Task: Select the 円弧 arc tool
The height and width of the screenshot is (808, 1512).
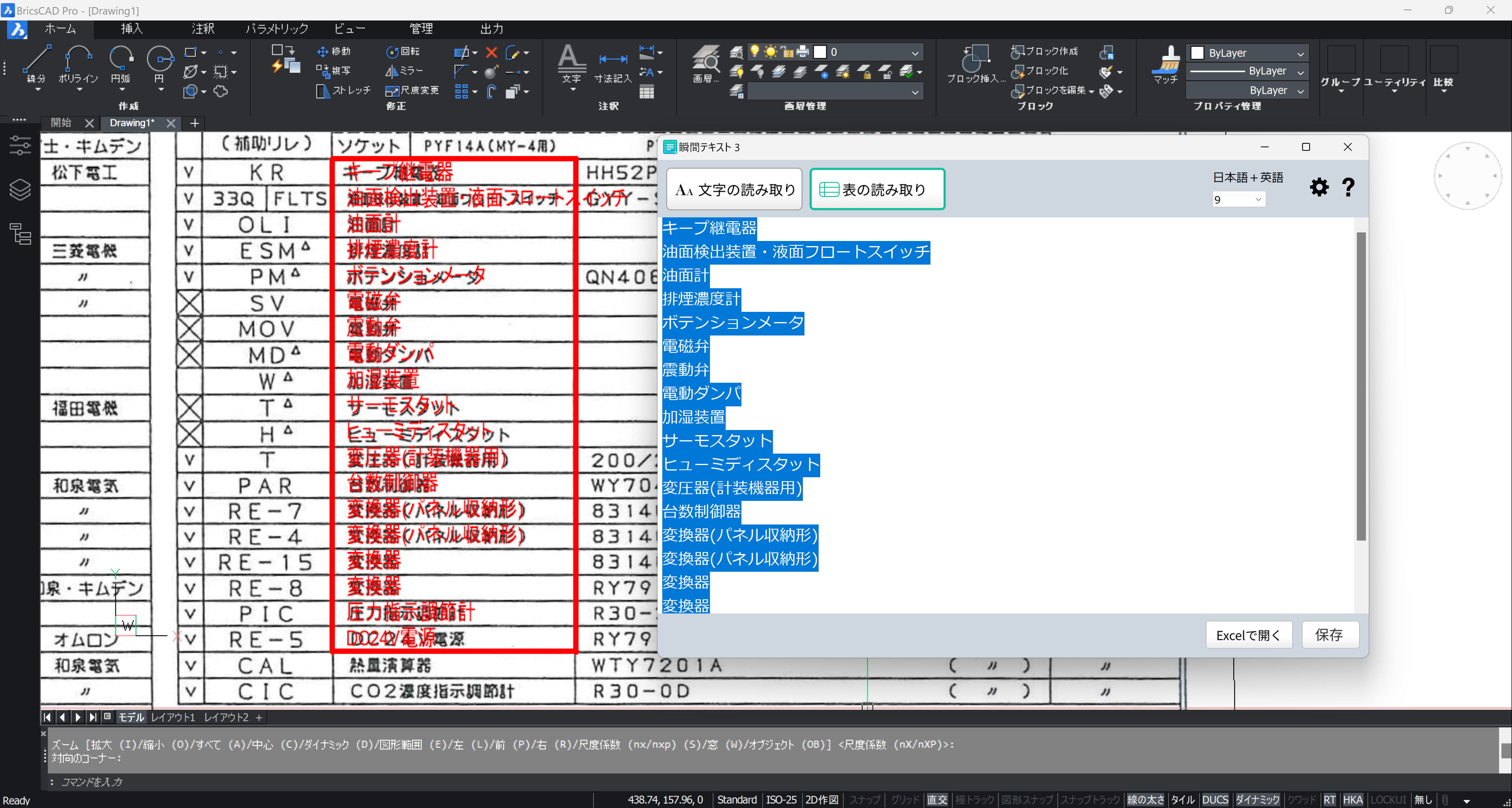Action: pyautogui.click(x=121, y=63)
